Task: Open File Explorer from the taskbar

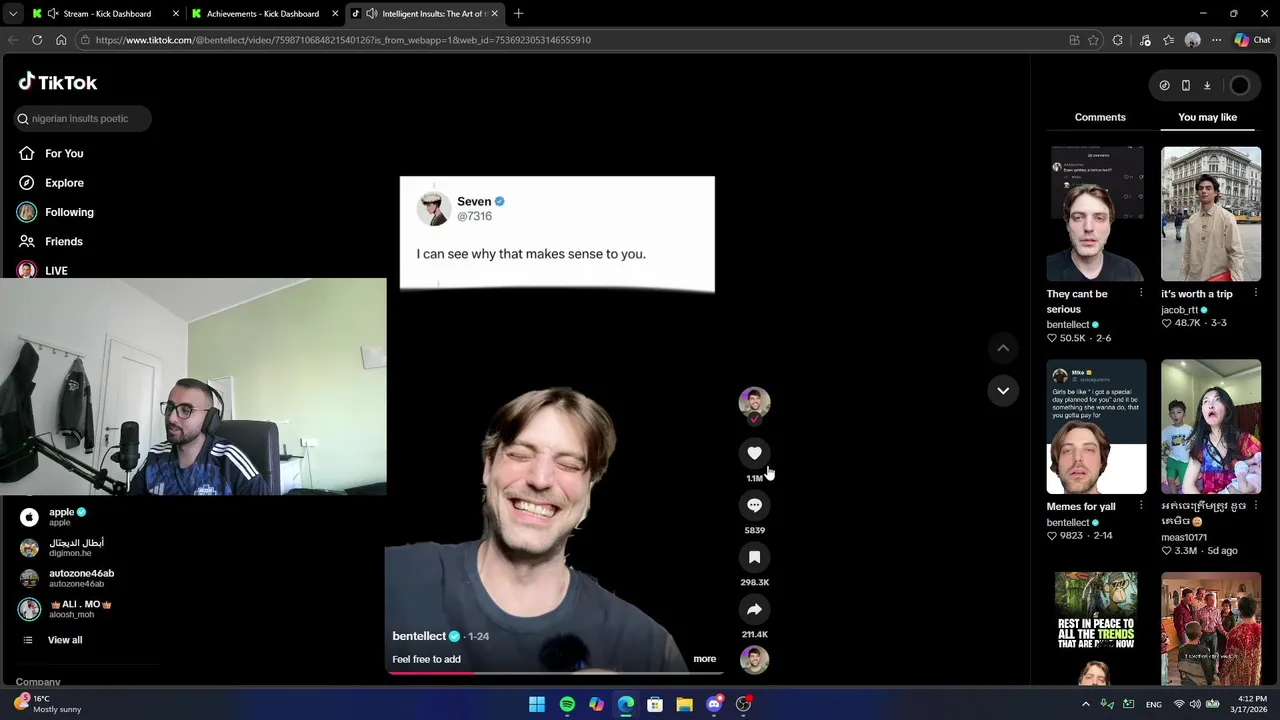Action: coord(684,704)
